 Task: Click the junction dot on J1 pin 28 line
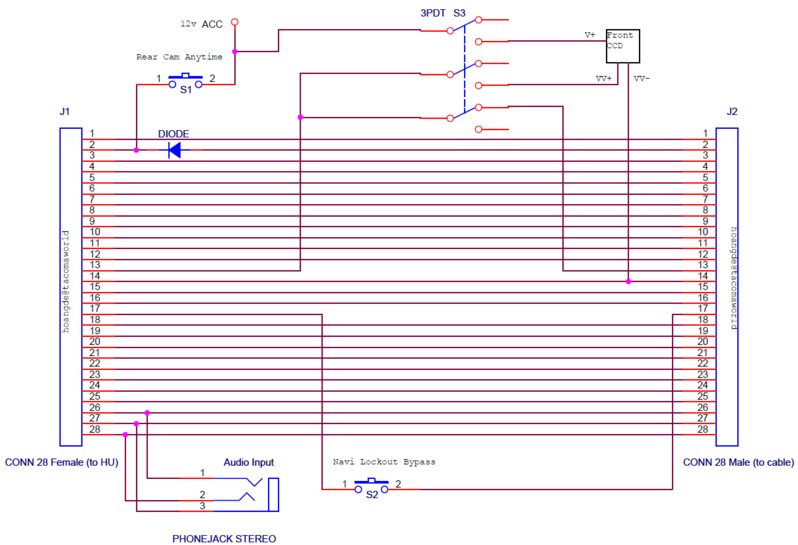coord(125,435)
